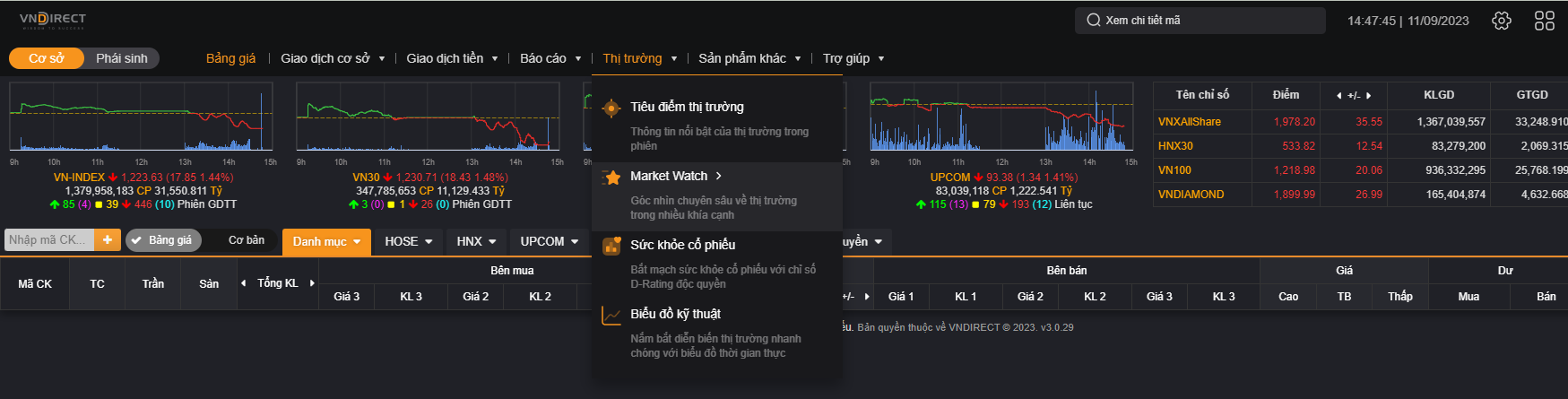Click the Mua column under Dư

click(1468, 297)
